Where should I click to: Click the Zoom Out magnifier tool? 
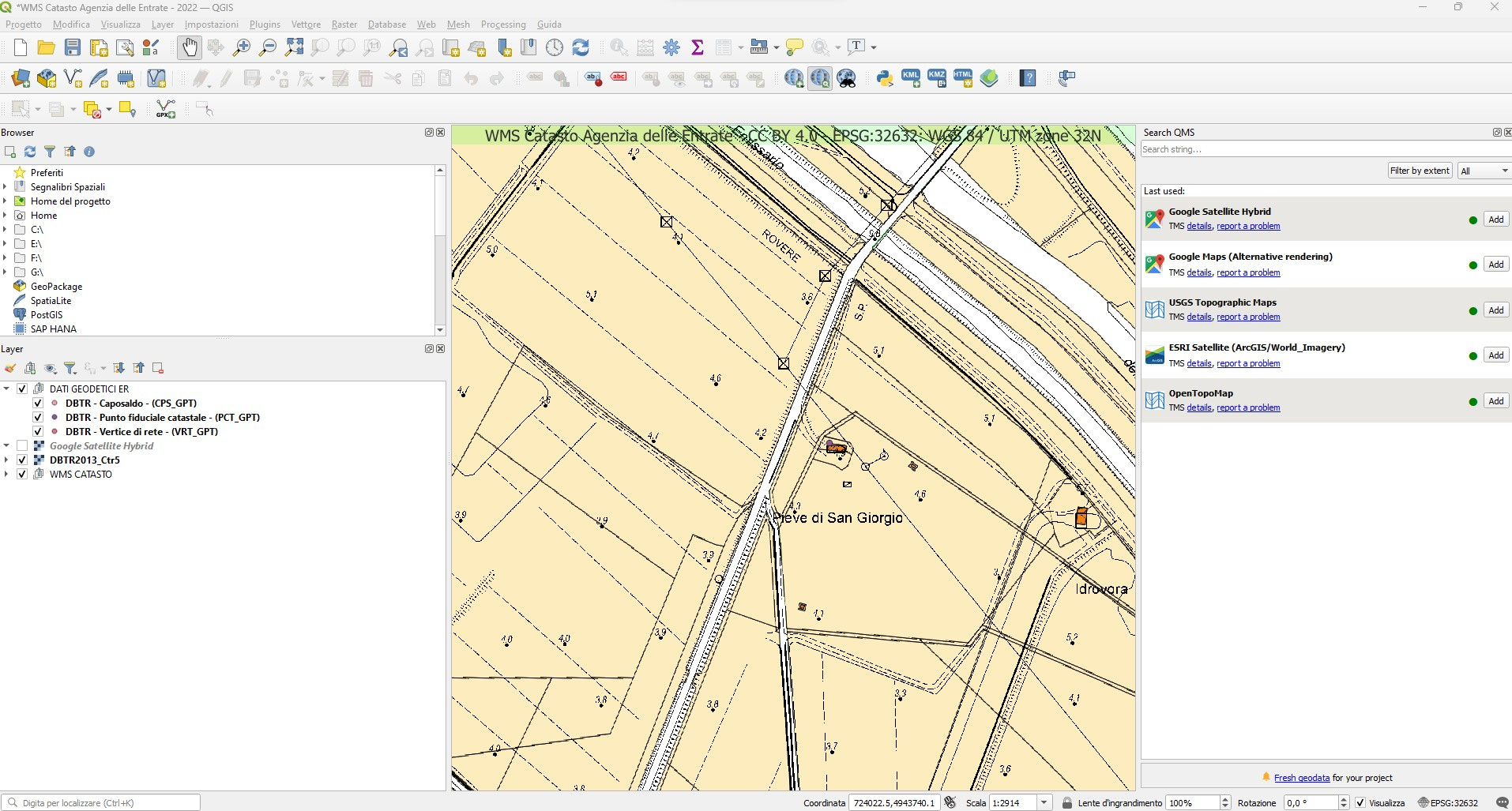coord(268,47)
